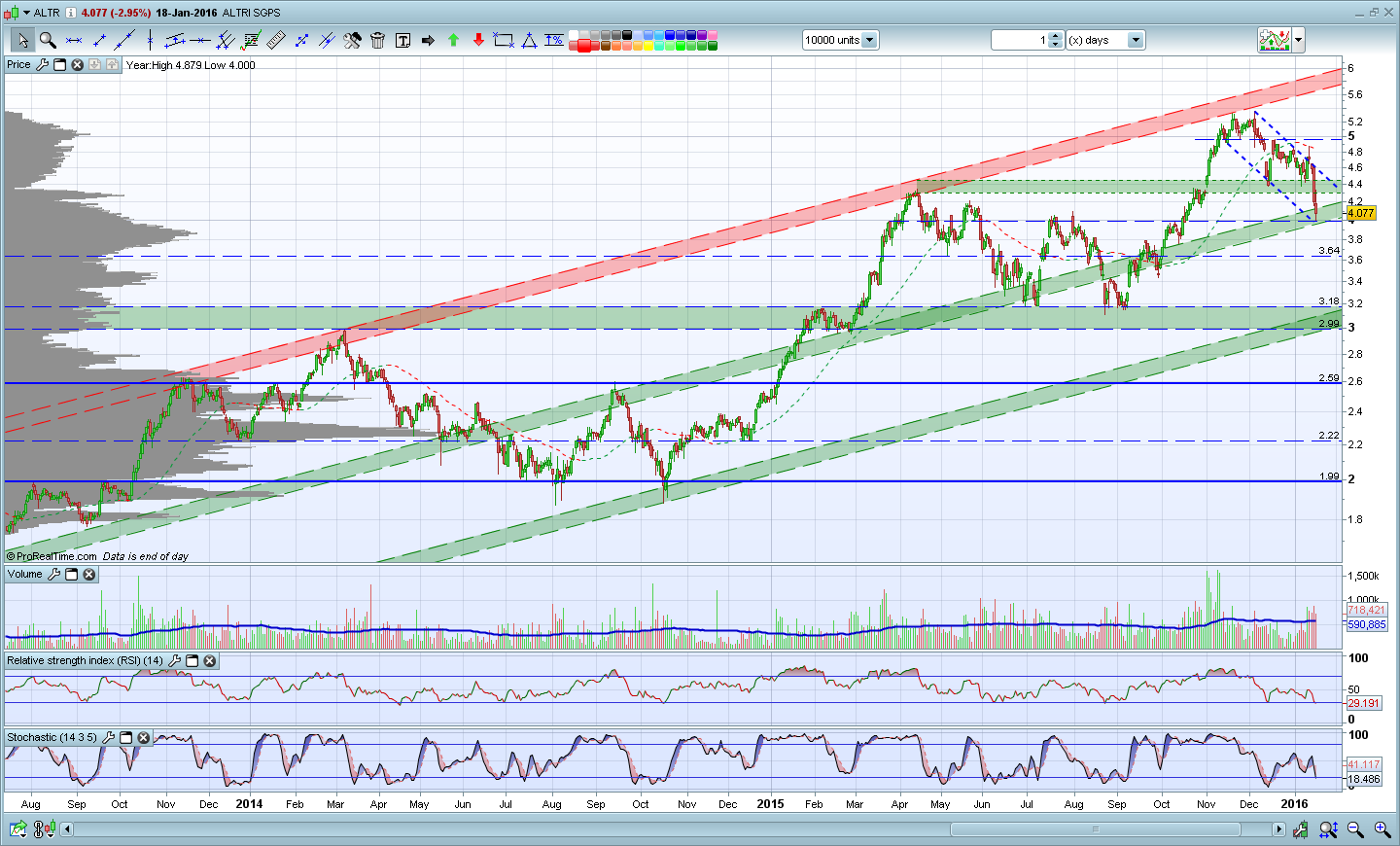
Task: Open the chart export icon bottom left
Action: tap(18, 829)
